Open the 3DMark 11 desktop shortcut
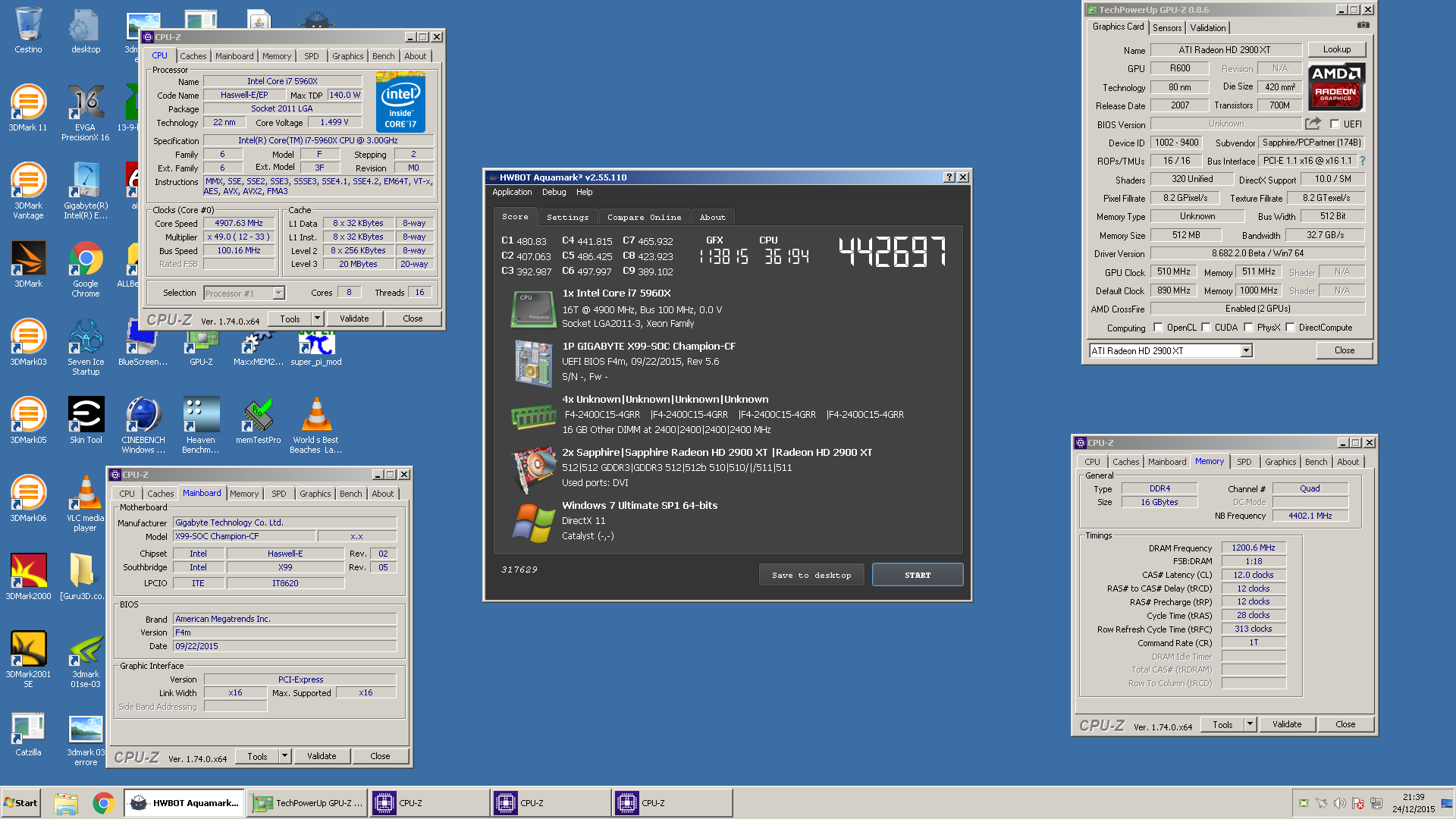The image size is (1456, 819). [x=28, y=107]
